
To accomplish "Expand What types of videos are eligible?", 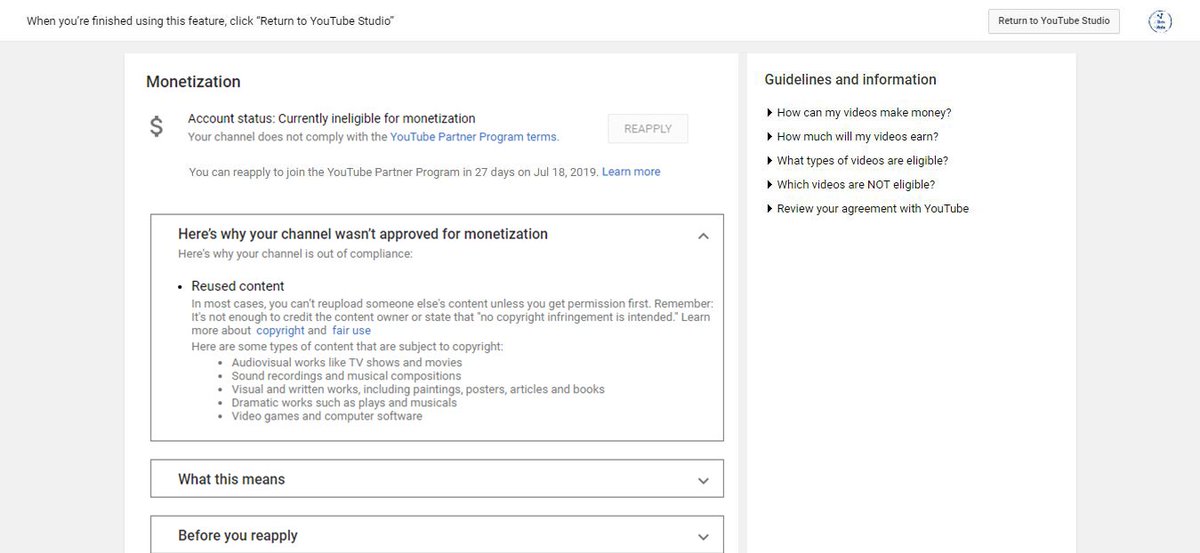I will pos(857,161).
